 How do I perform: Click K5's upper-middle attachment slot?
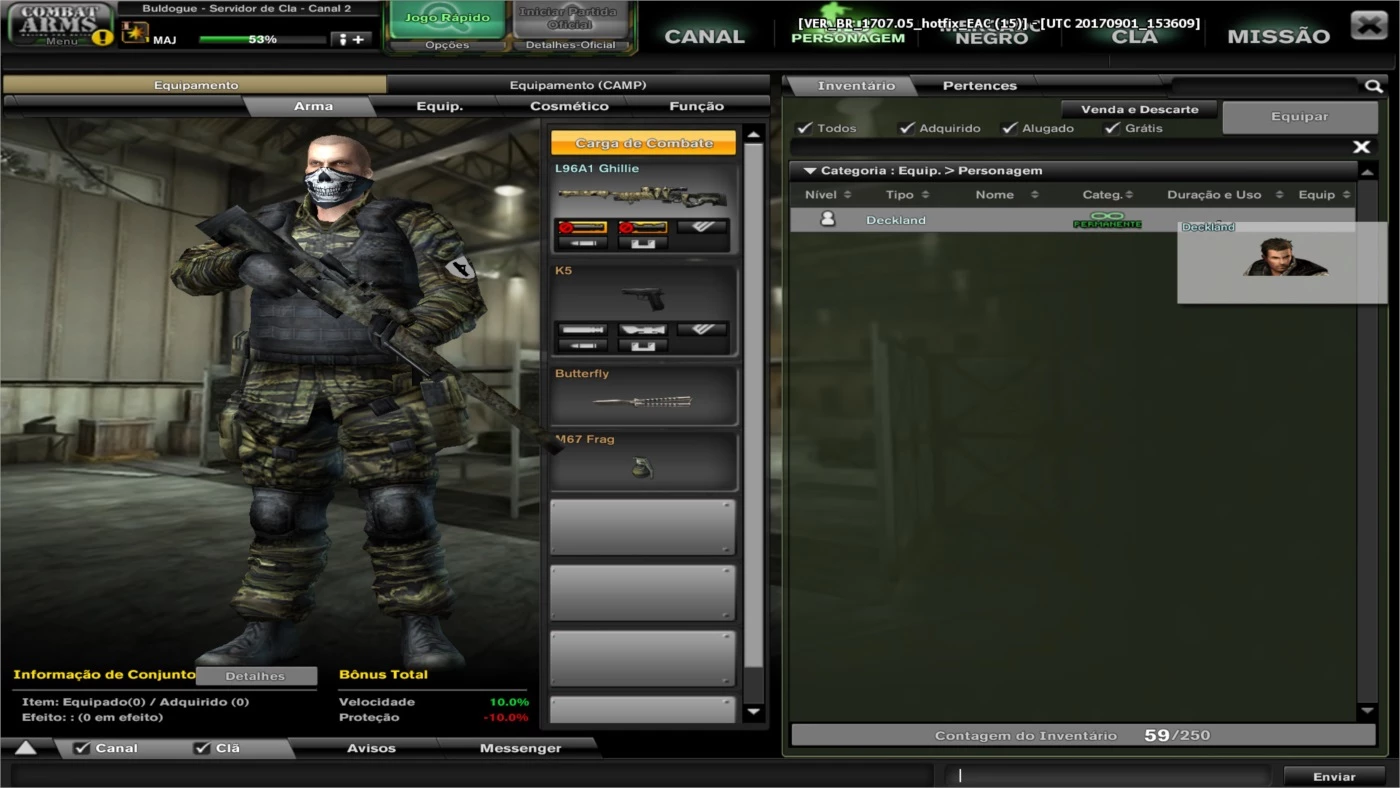tap(642, 329)
